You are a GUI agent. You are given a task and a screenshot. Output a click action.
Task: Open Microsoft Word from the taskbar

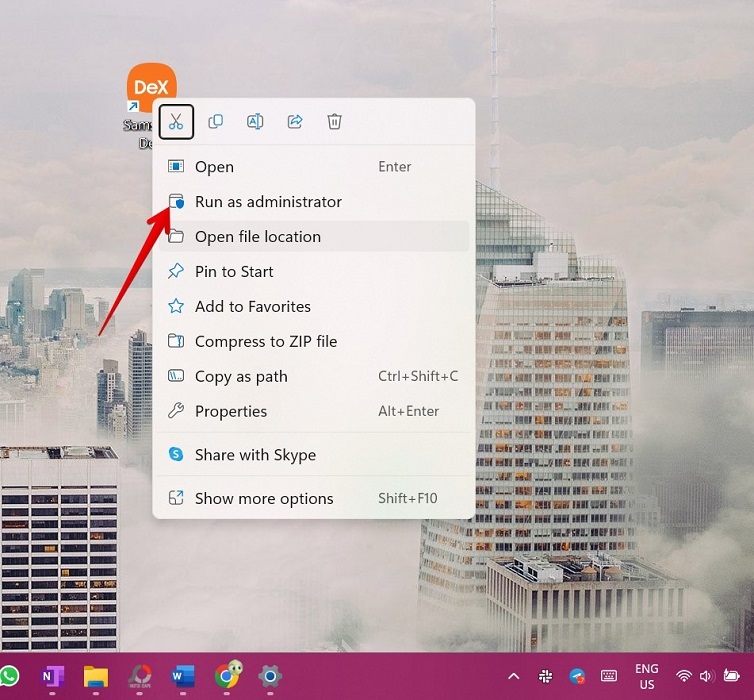click(x=183, y=676)
